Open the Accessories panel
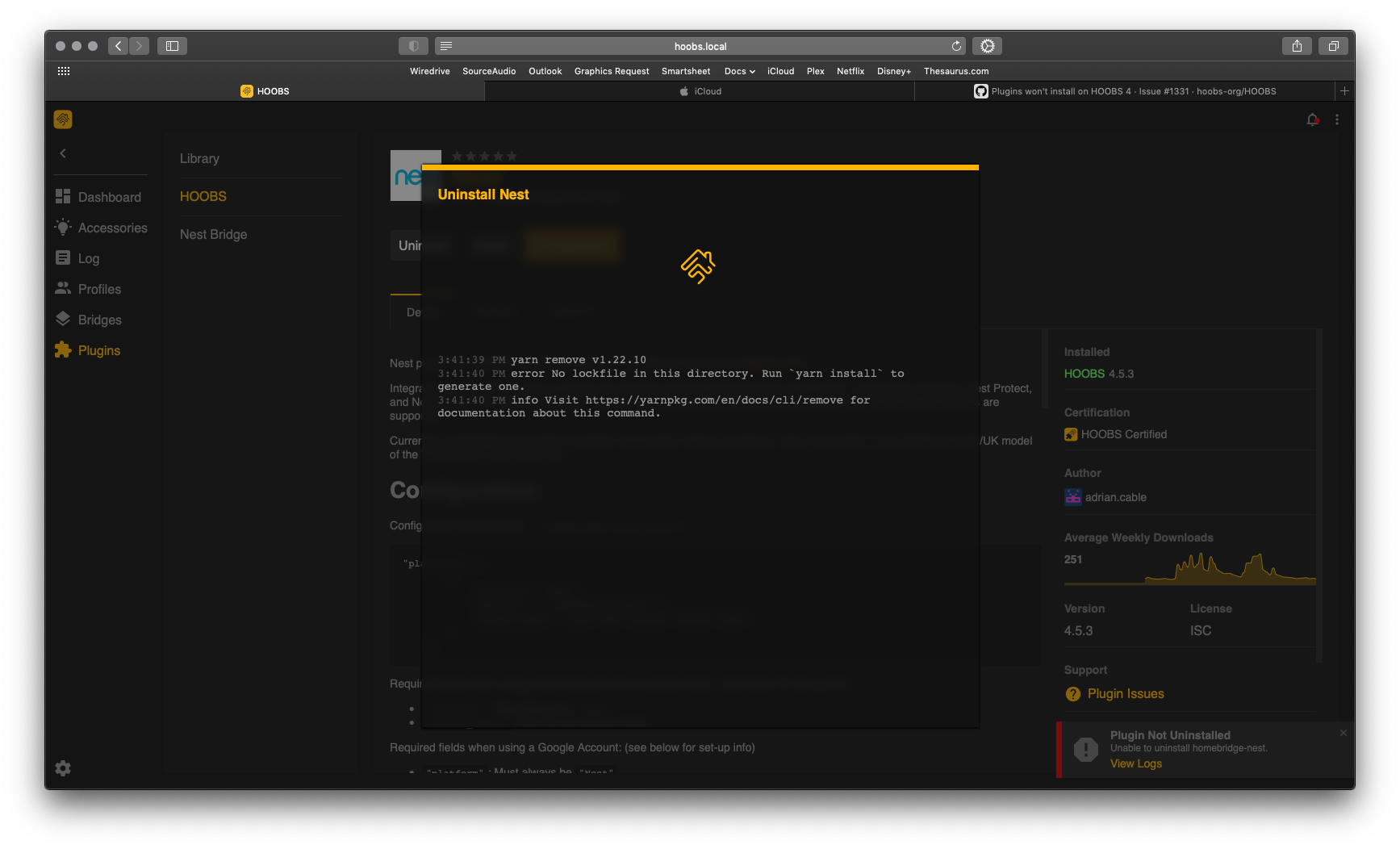Image resolution: width=1400 pixels, height=849 pixels. tap(112, 228)
